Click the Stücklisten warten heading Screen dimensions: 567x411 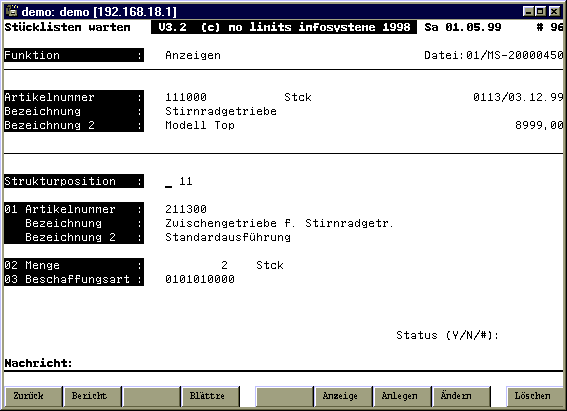(67, 27)
